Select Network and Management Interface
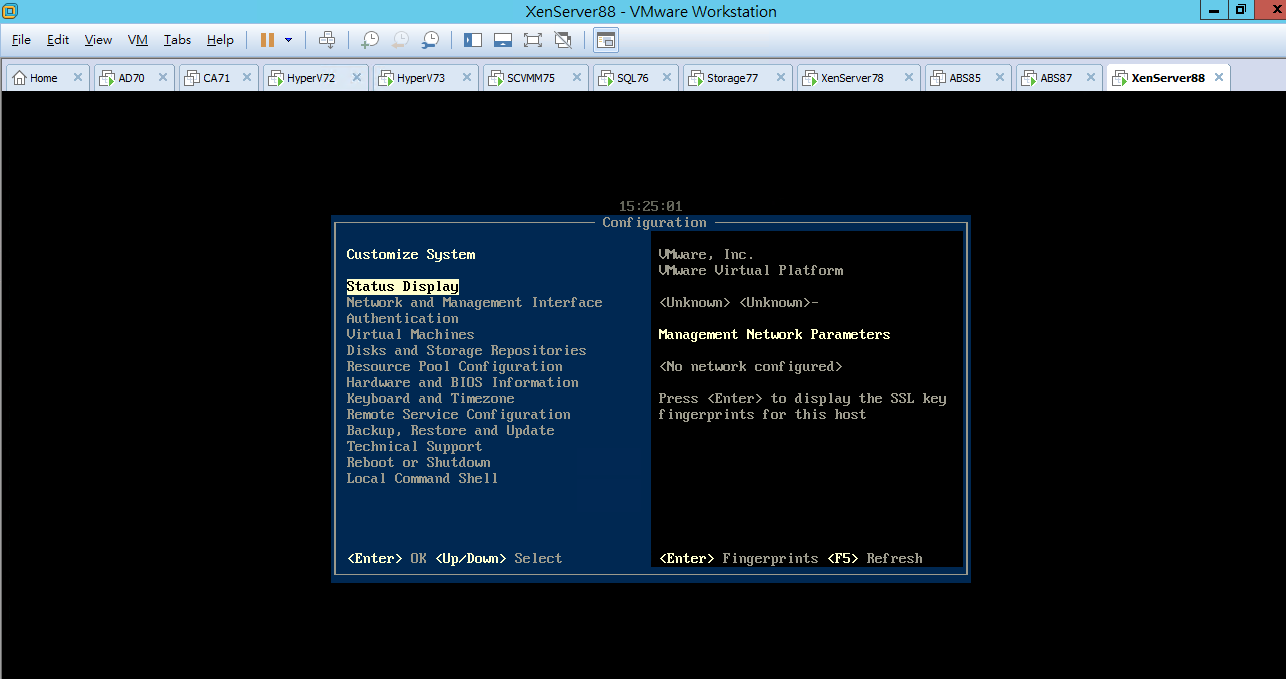Viewport: 1287px width, 679px height. pyautogui.click(x=474, y=302)
